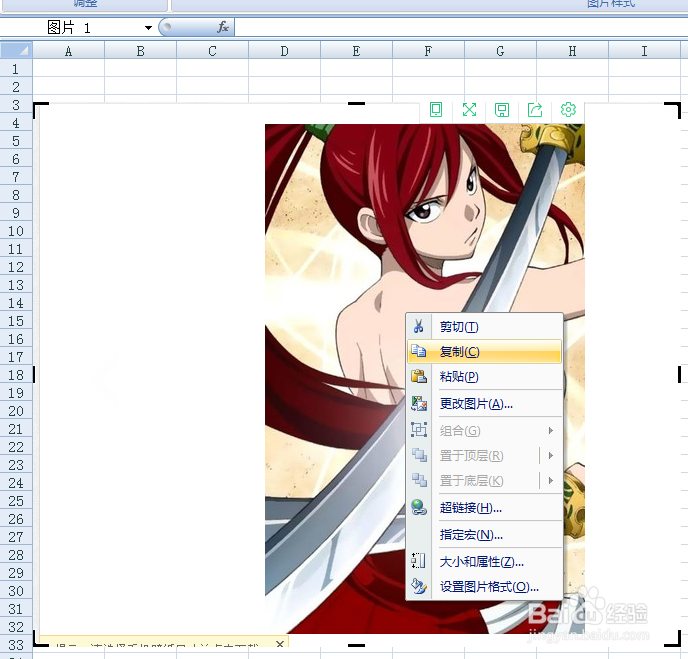Click cell D2
Viewport: 688px width, 659px height.
pos(284,87)
